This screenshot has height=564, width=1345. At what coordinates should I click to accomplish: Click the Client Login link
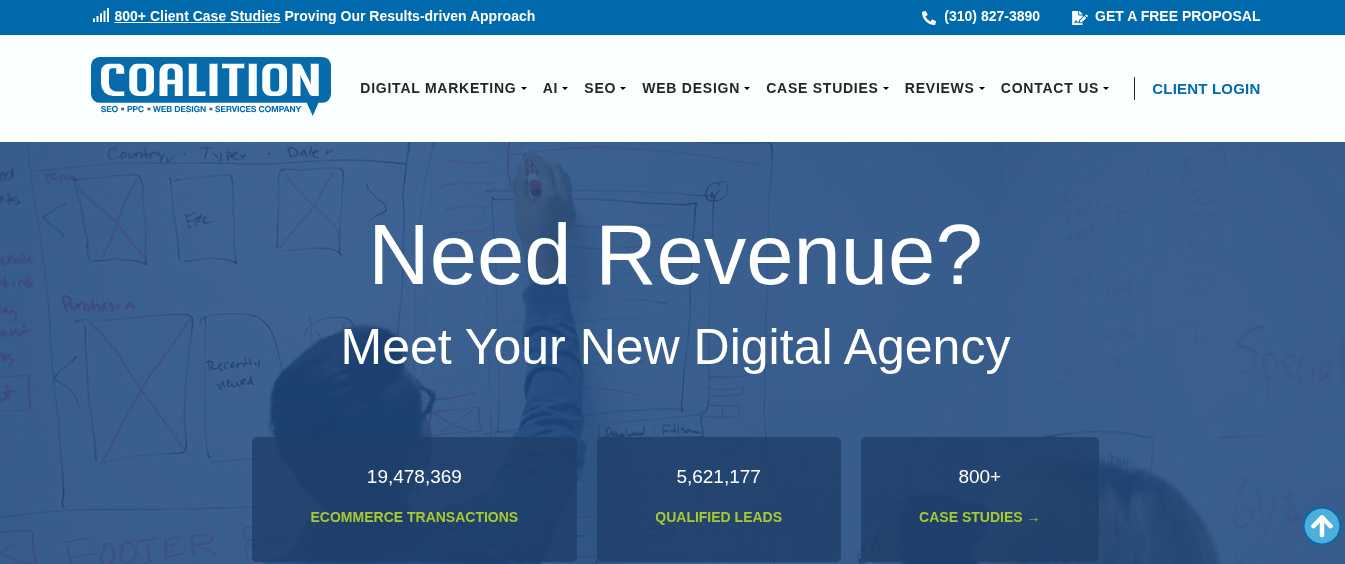point(1205,88)
